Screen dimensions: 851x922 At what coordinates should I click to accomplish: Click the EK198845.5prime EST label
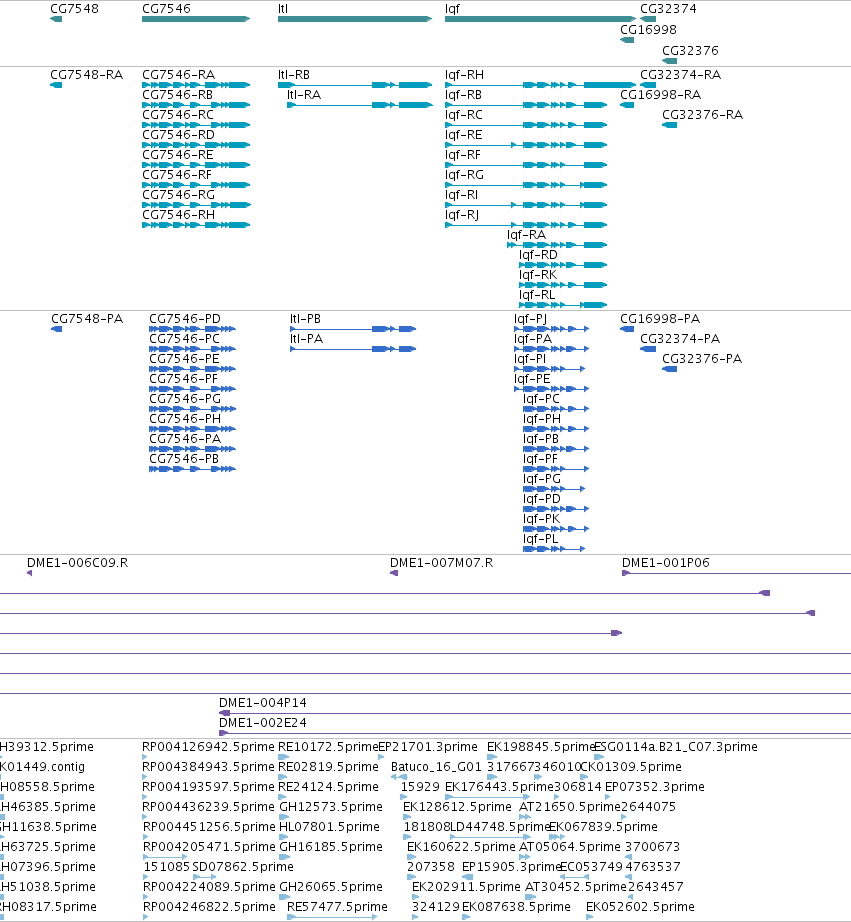tap(542, 747)
